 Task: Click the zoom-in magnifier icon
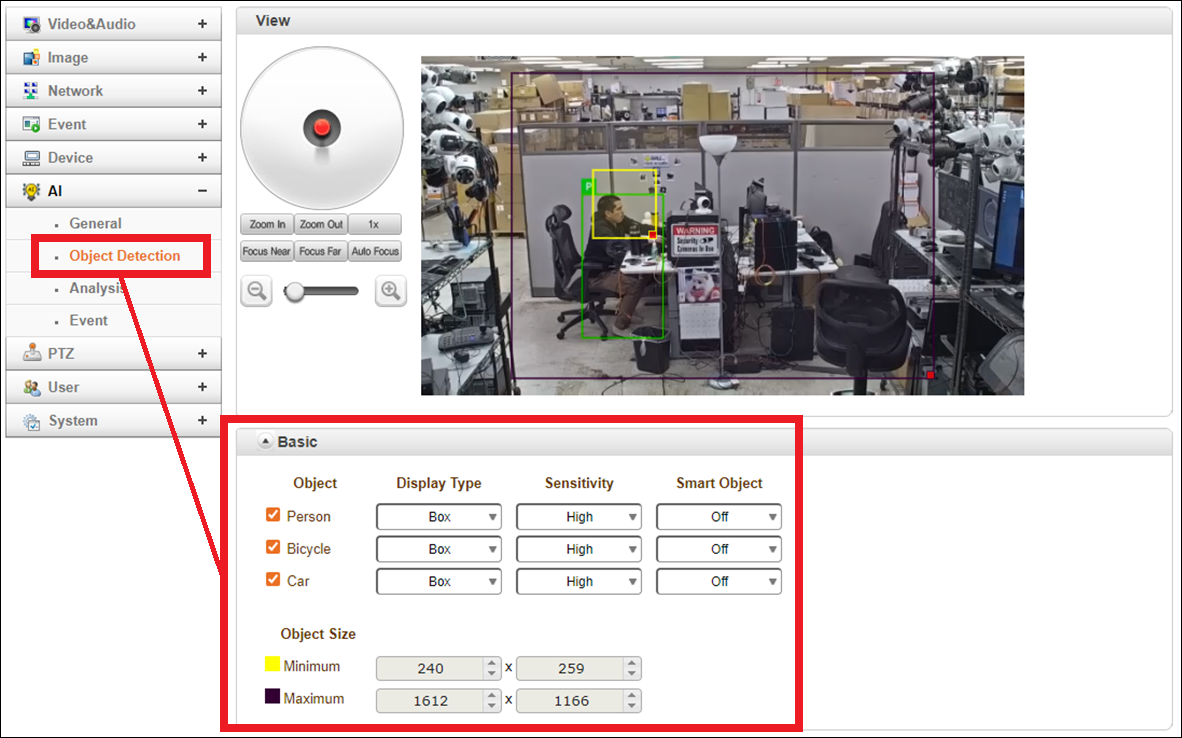click(x=390, y=290)
